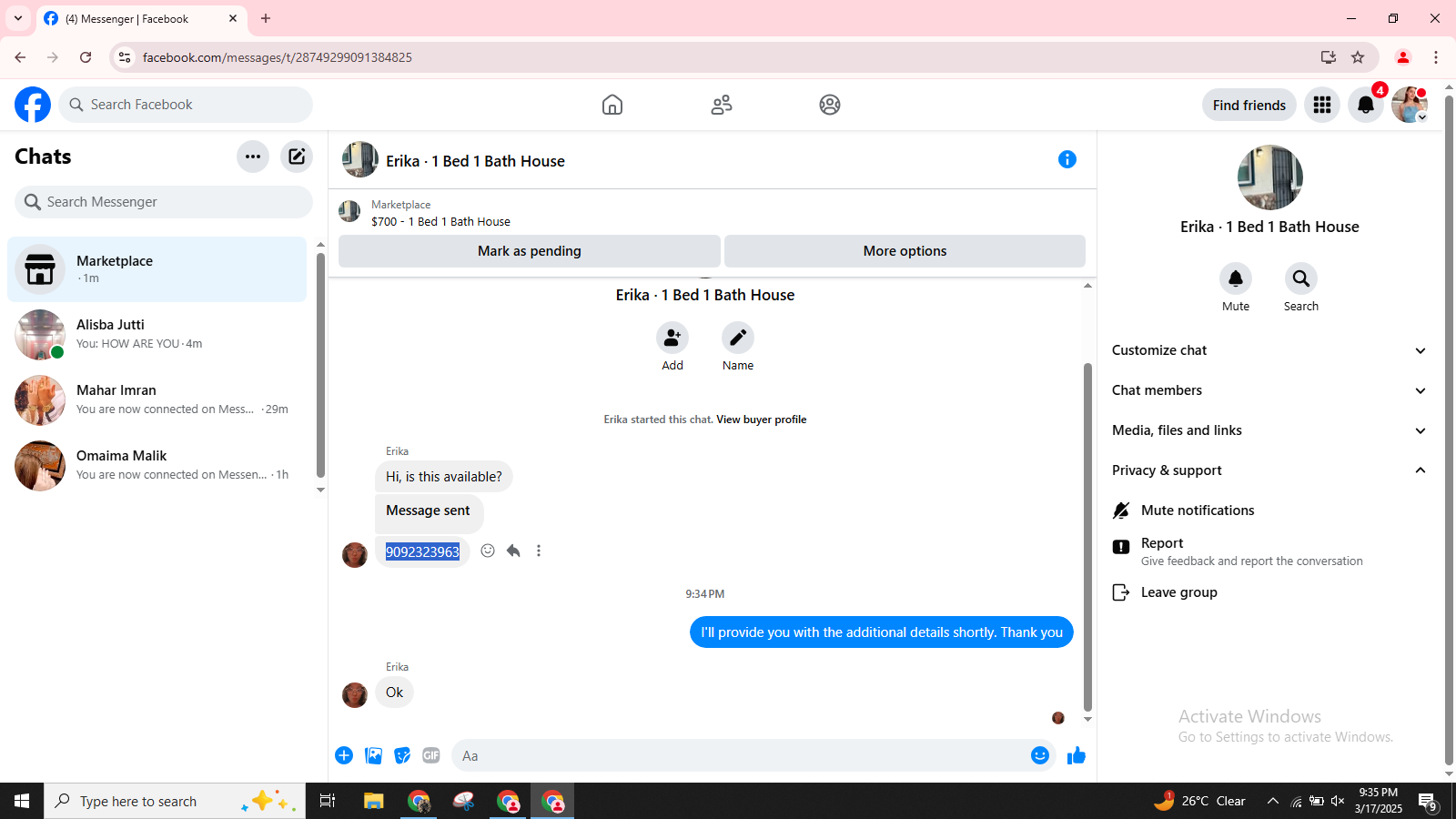
Task: Click More options button
Action: click(x=905, y=251)
